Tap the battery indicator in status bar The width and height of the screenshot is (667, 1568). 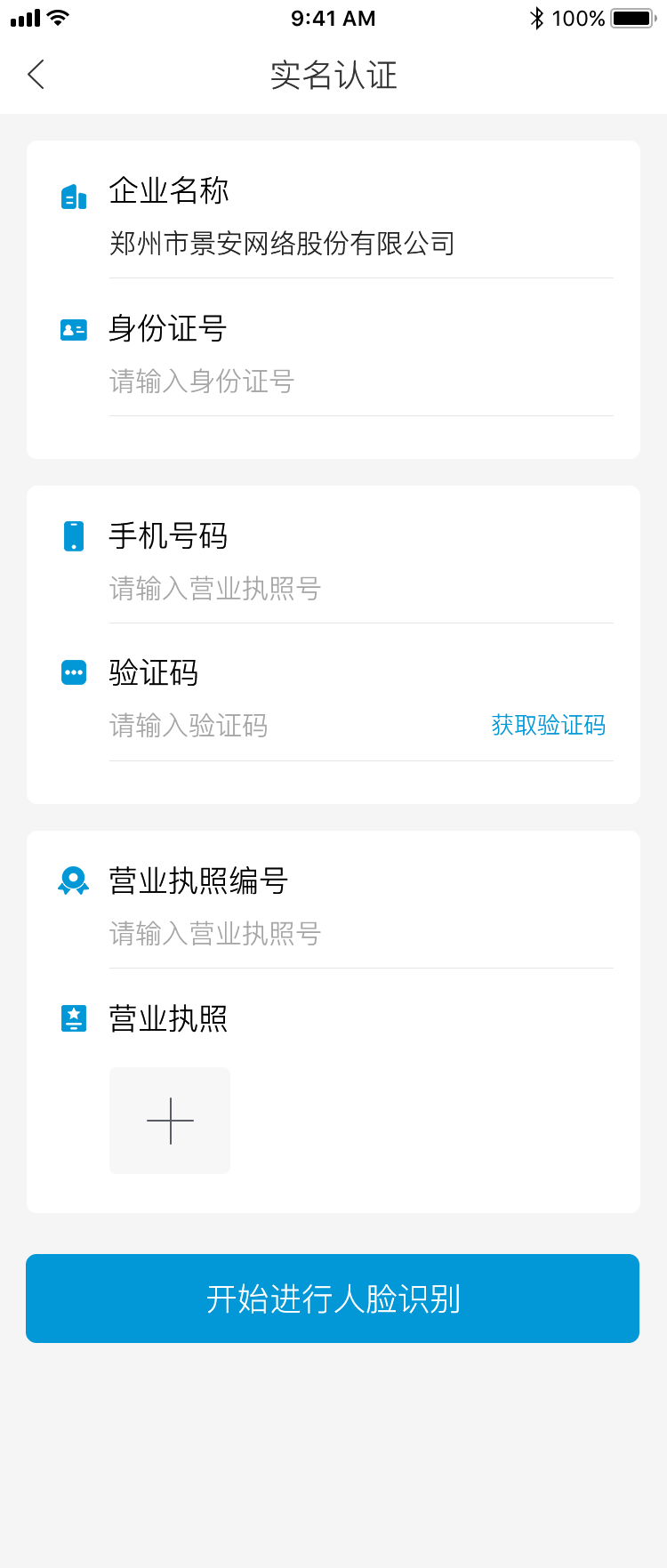point(633,19)
